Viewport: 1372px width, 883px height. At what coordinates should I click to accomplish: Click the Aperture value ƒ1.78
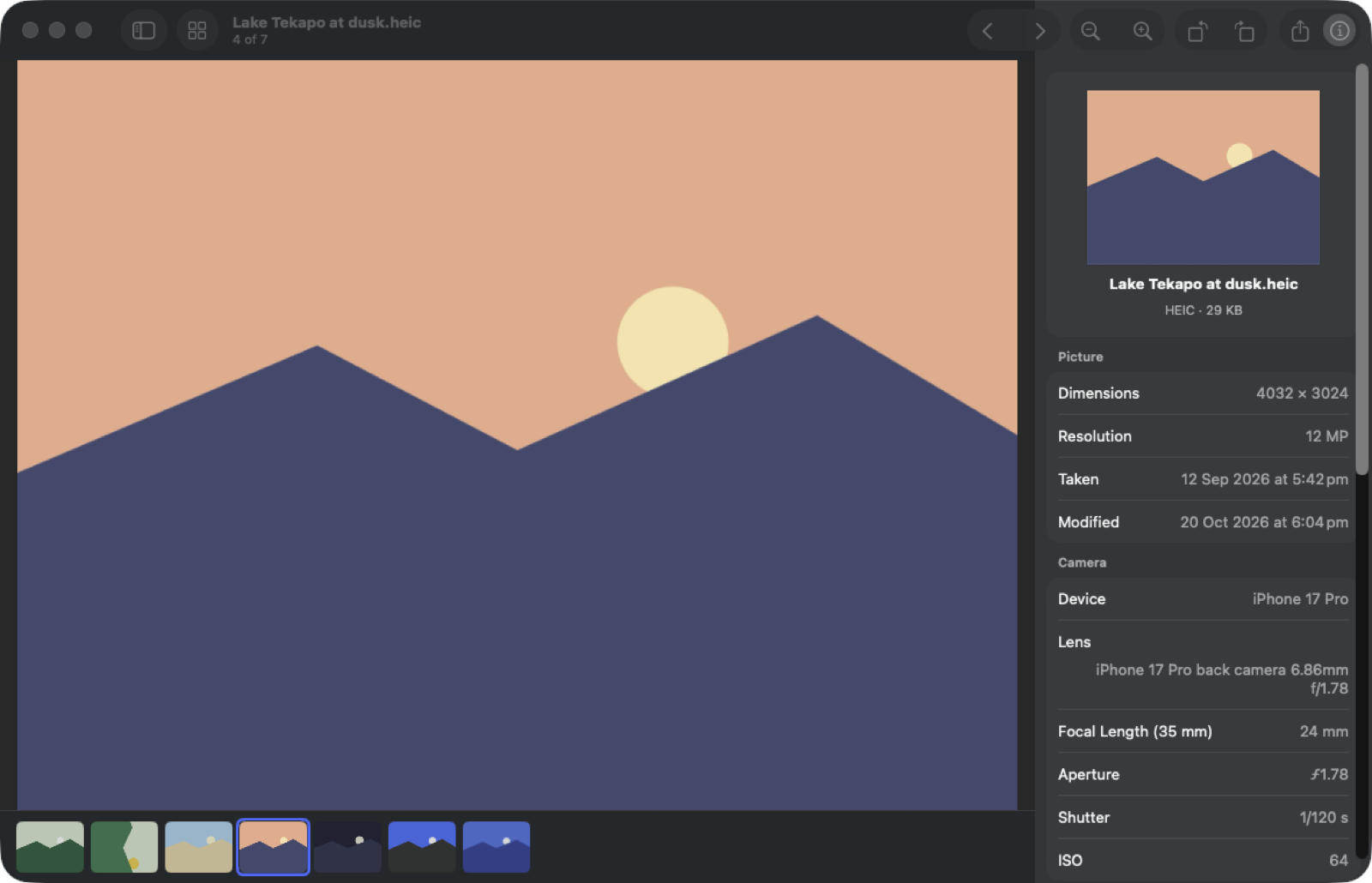pos(1329,774)
